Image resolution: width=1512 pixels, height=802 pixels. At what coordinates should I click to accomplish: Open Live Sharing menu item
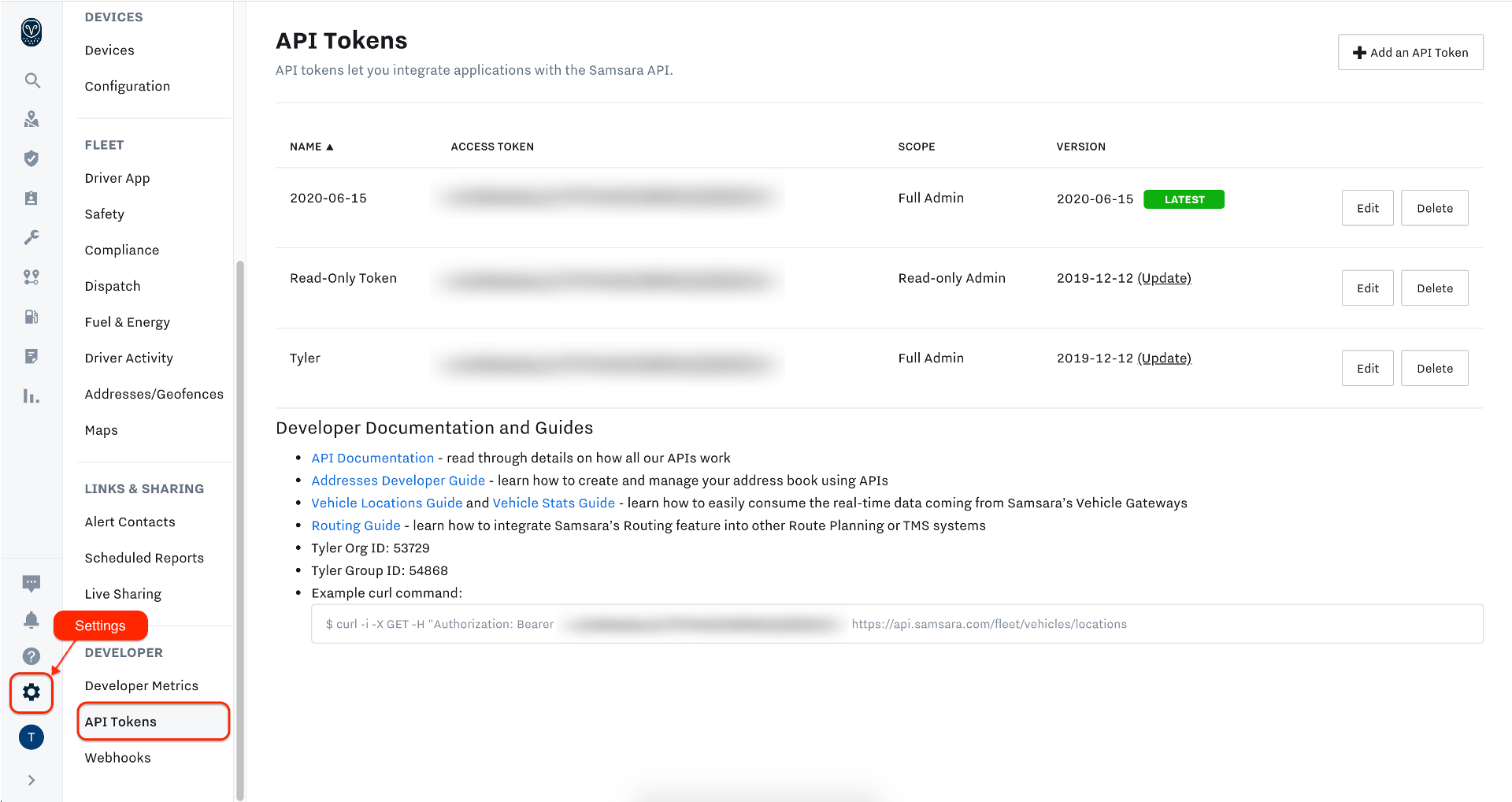(123, 594)
